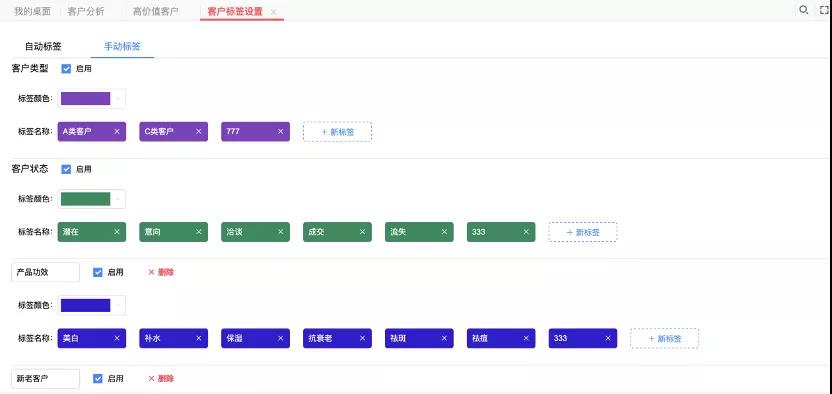Delete the 新老客户 tag group

(161, 378)
